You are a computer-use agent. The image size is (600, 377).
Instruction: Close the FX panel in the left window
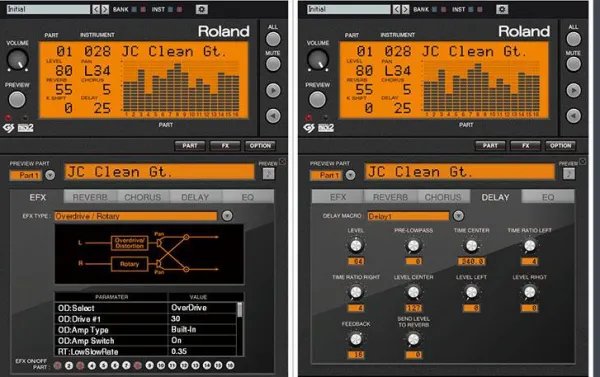coord(282,162)
